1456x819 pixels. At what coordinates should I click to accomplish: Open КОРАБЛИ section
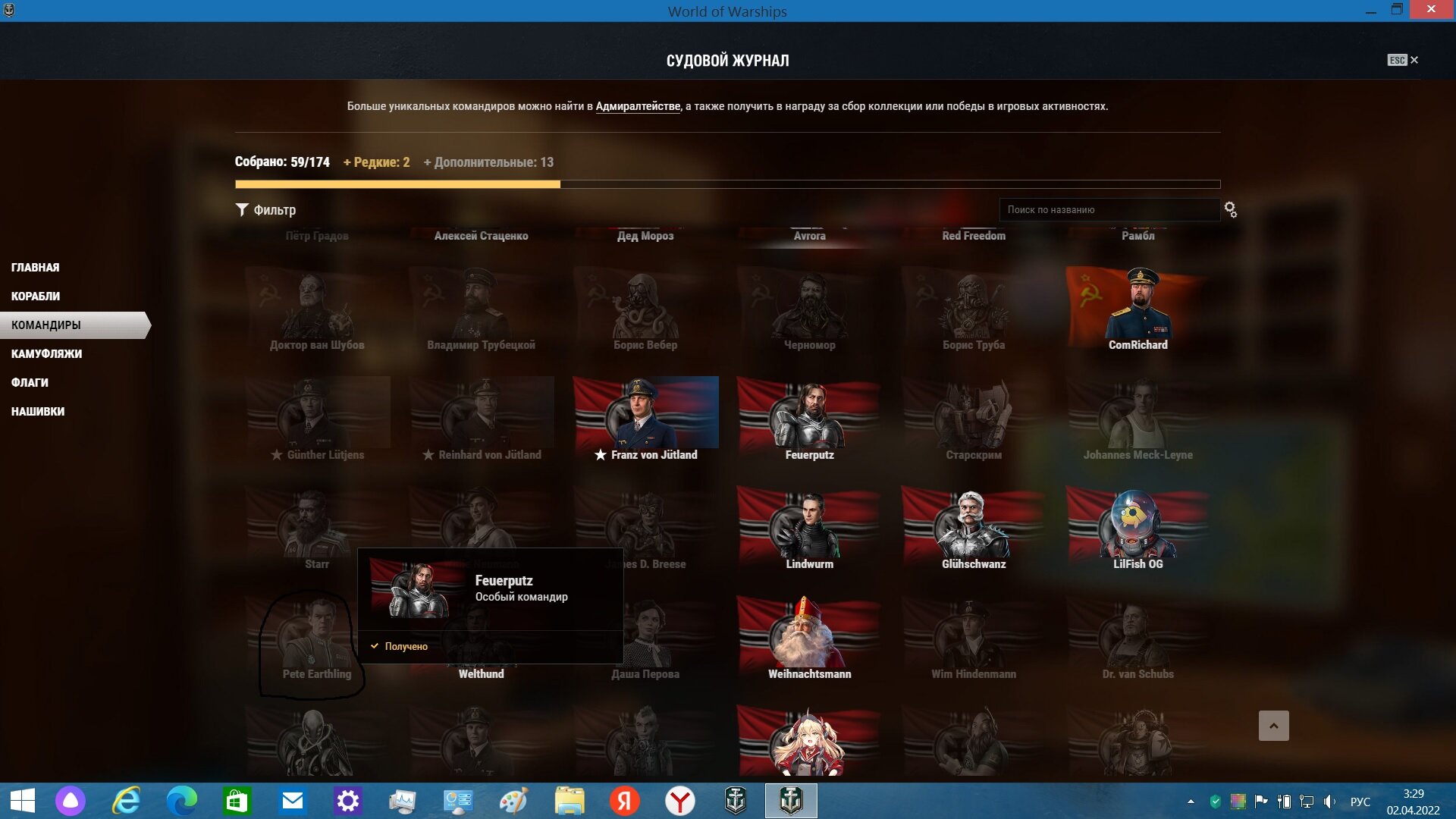[35, 296]
